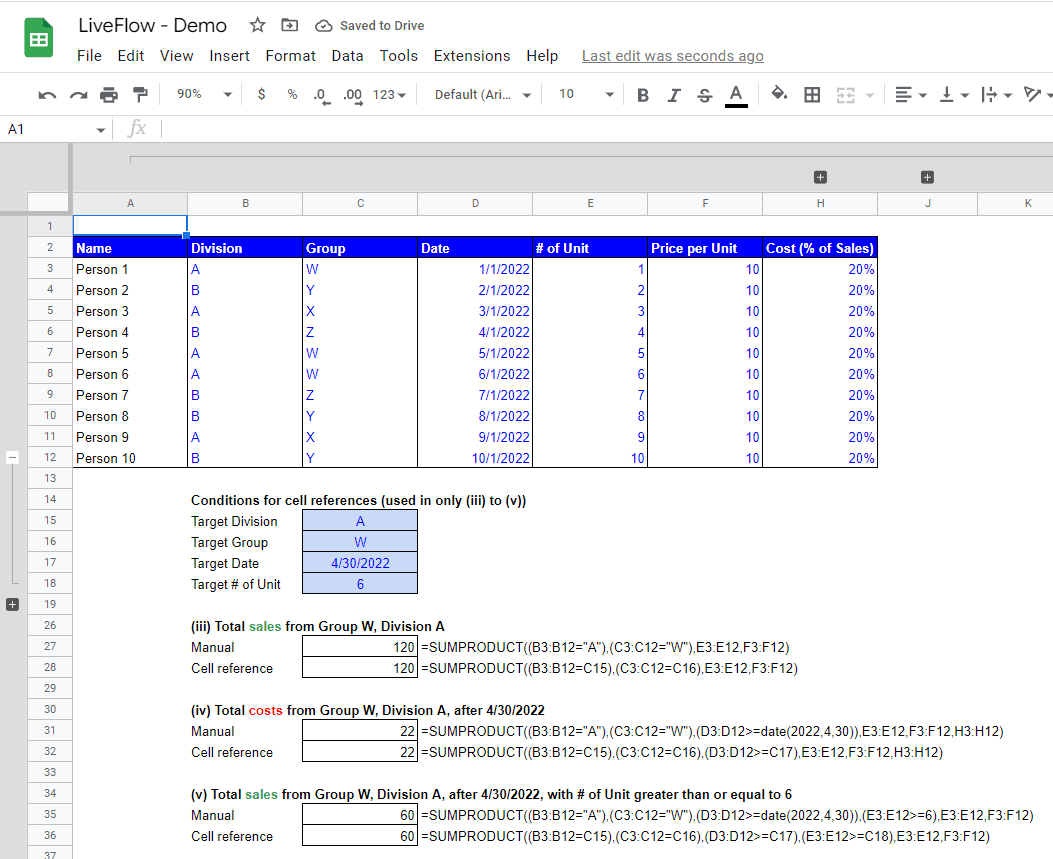The height and width of the screenshot is (859, 1053).
Task: Open text wrapping dropdown
Action: click(x=997, y=95)
